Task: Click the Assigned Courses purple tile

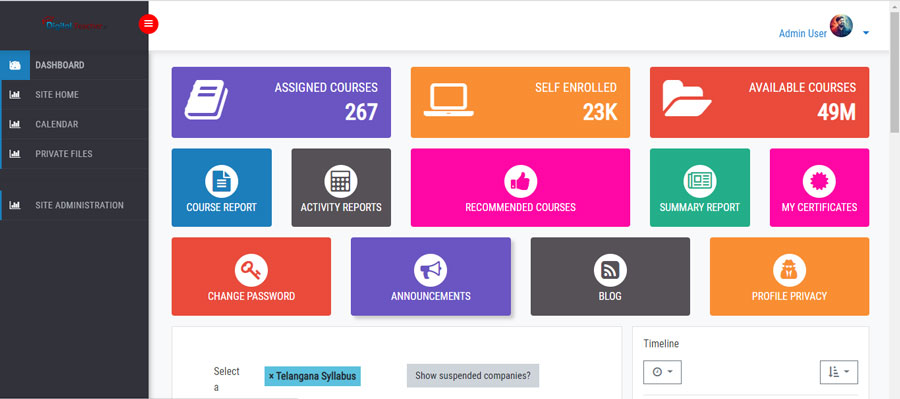Action: (281, 102)
